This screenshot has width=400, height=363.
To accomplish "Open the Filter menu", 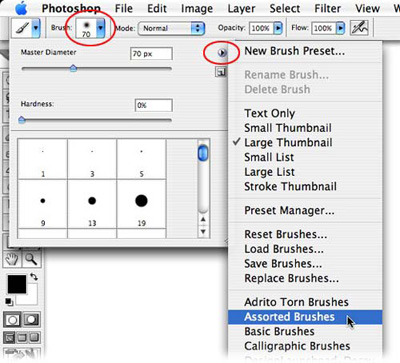I will tap(328, 8).
